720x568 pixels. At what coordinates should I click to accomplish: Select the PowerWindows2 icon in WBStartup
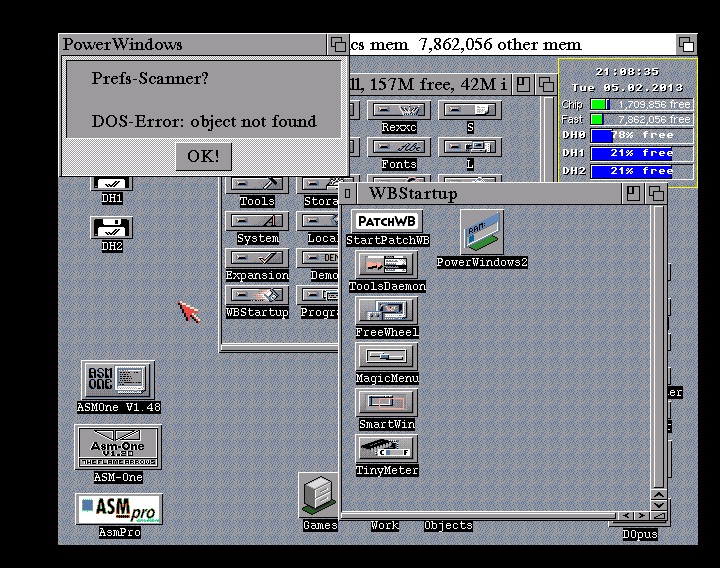point(481,233)
